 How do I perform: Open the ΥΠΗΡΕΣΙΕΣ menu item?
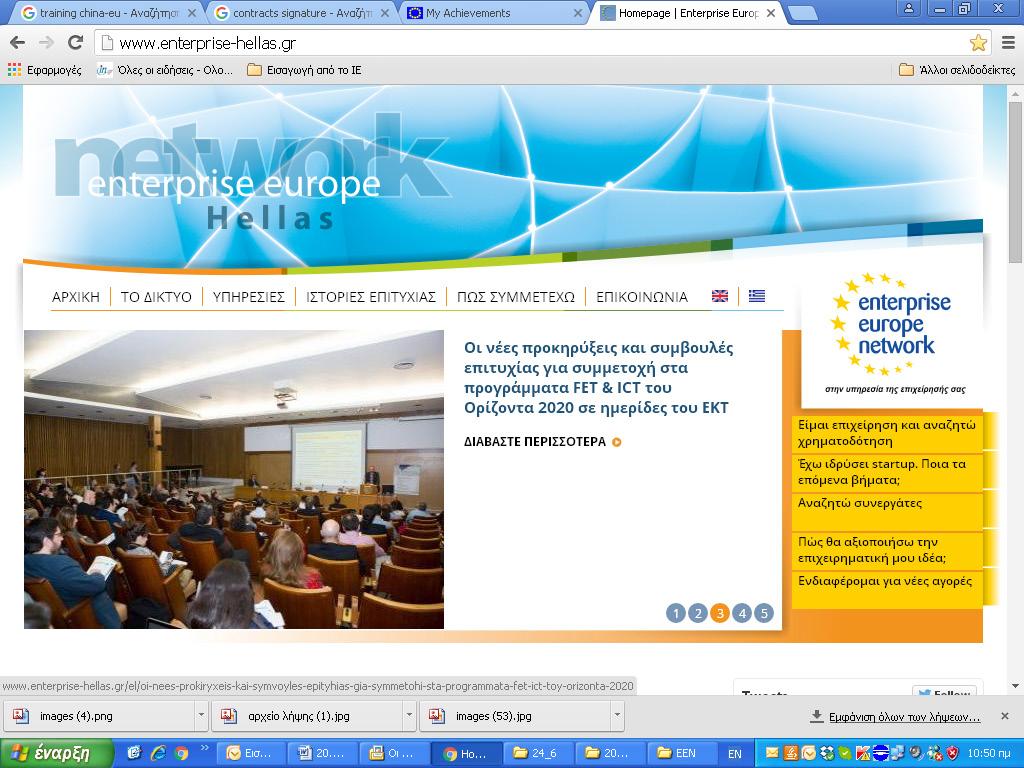(x=249, y=297)
